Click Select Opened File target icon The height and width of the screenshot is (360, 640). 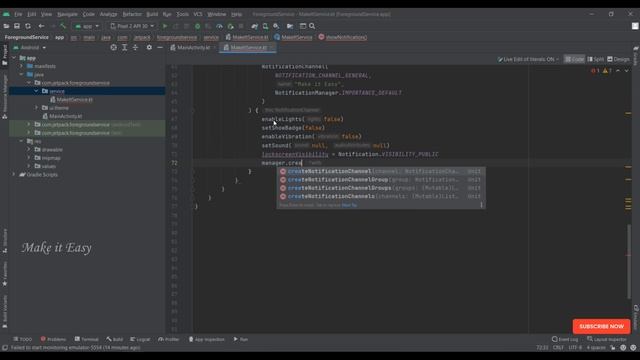coord(113,47)
